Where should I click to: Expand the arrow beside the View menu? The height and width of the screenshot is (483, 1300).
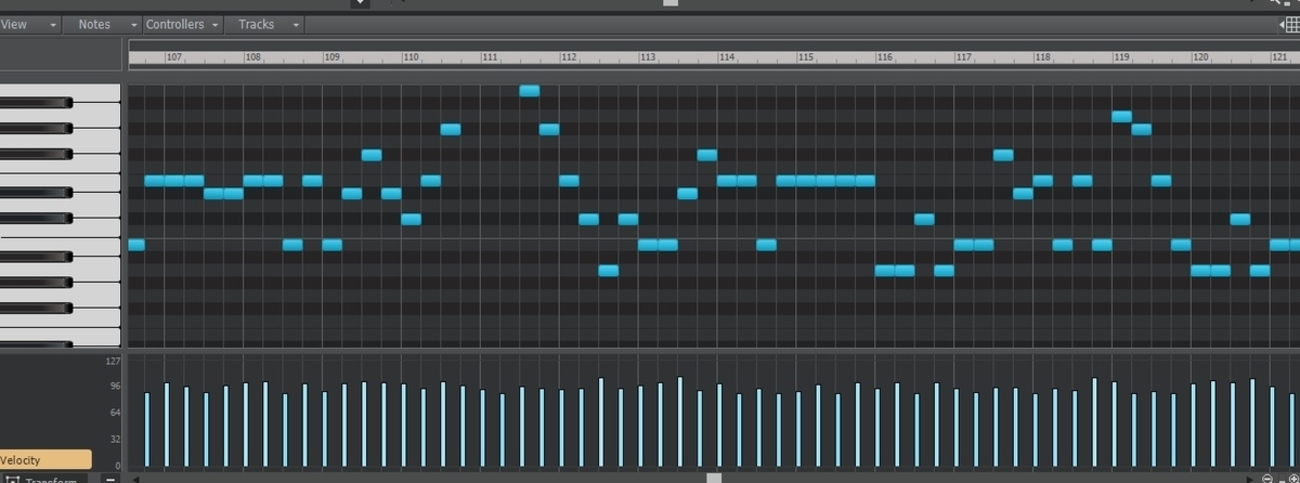tap(53, 25)
